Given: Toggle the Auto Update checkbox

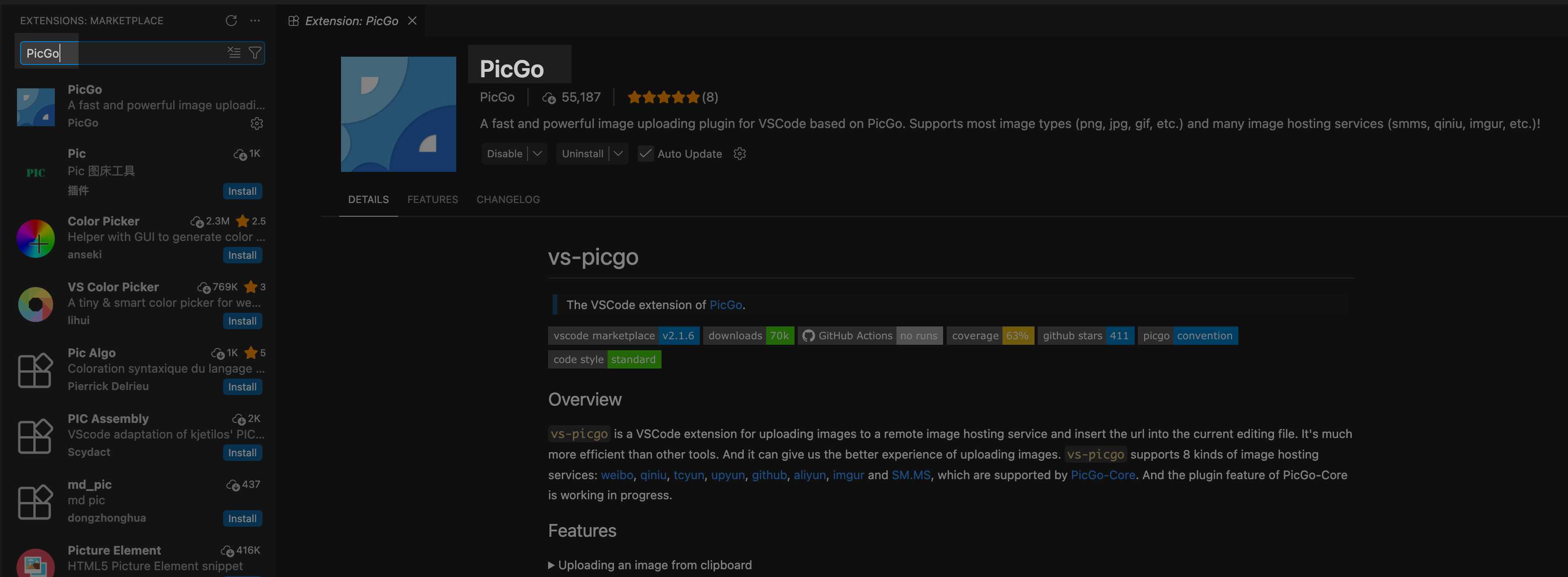Looking at the screenshot, I should pyautogui.click(x=645, y=154).
